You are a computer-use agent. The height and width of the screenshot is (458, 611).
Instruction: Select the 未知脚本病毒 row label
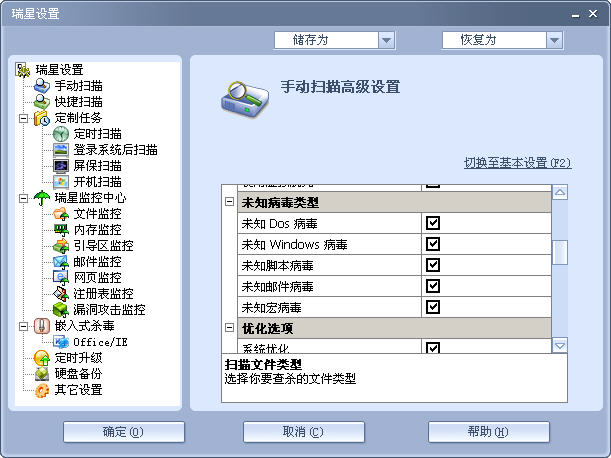[277, 265]
